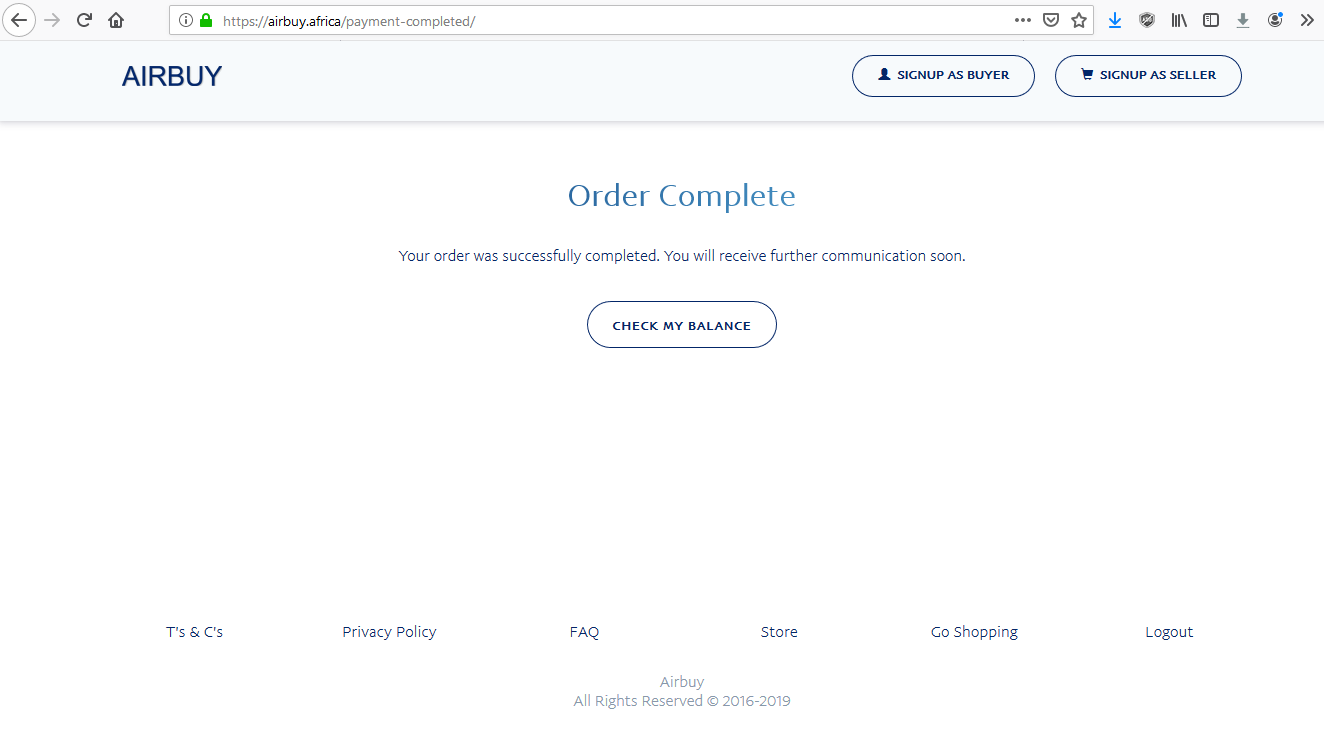Image resolution: width=1324 pixels, height=731 pixels.
Task: Toggle the browser sidebar view
Action: [x=1211, y=20]
